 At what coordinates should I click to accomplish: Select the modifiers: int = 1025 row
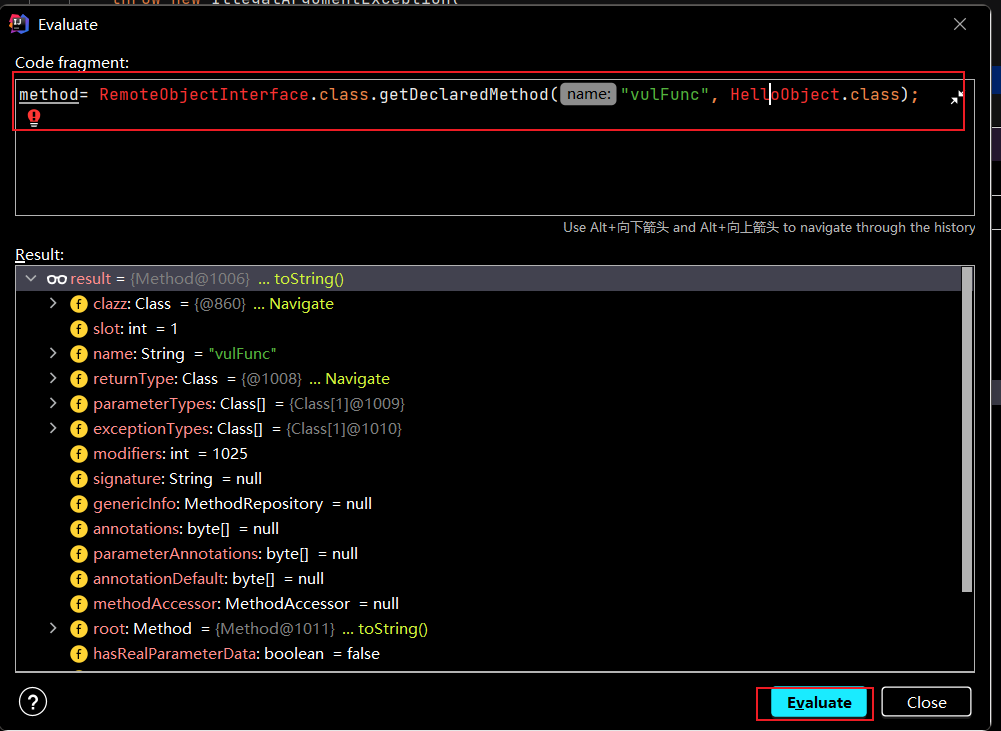tap(488, 454)
